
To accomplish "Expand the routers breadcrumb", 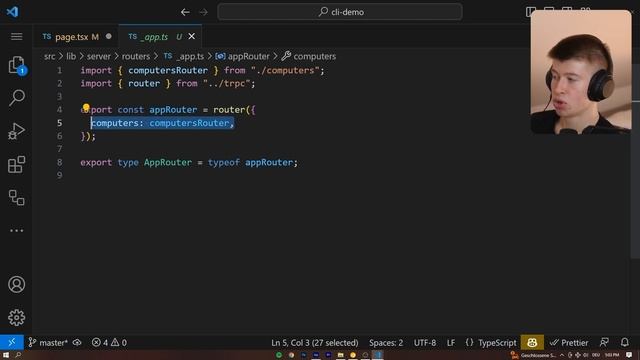I will [x=136, y=56].
